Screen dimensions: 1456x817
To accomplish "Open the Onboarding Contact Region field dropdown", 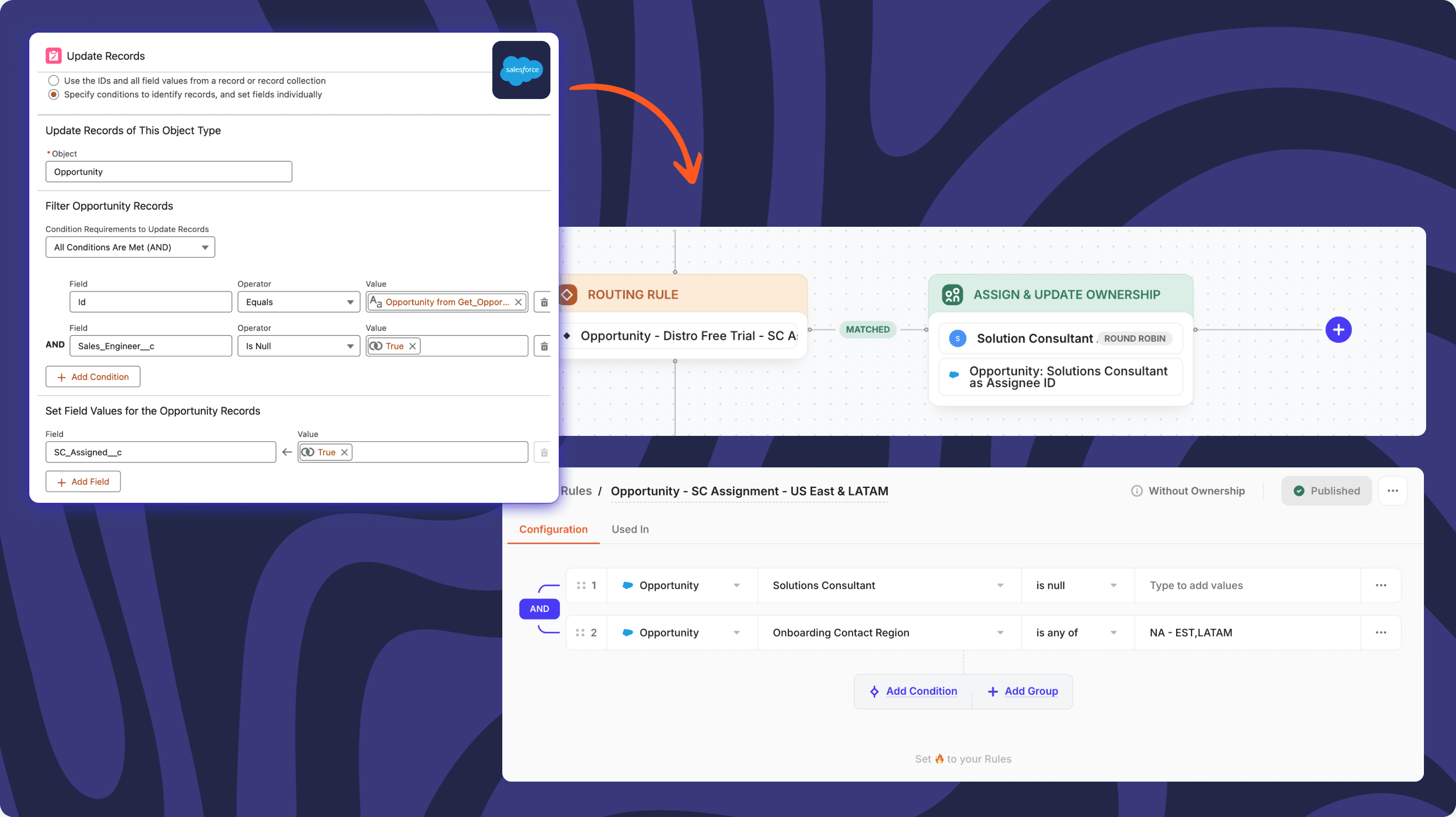I will [x=889, y=633].
